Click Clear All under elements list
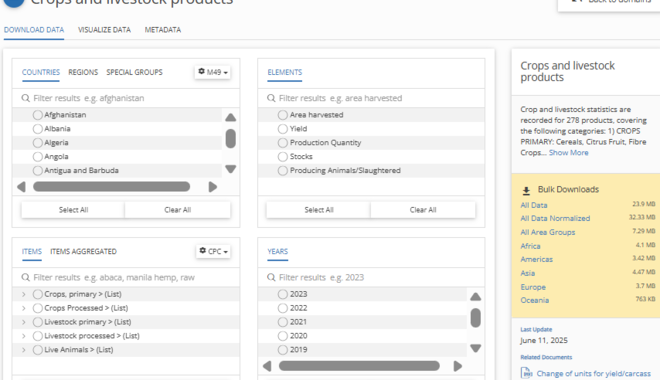 click(x=423, y=210)
